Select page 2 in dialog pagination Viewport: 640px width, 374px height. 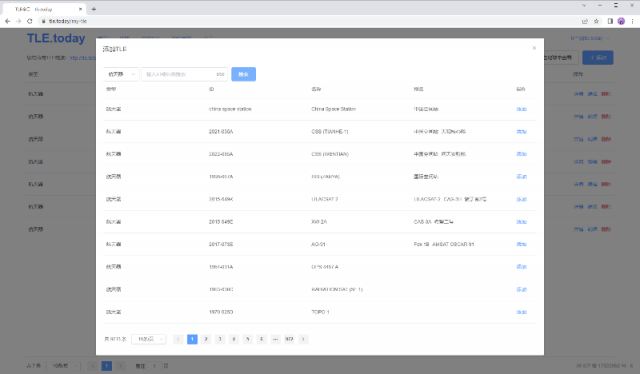click(x=206, y=339)
